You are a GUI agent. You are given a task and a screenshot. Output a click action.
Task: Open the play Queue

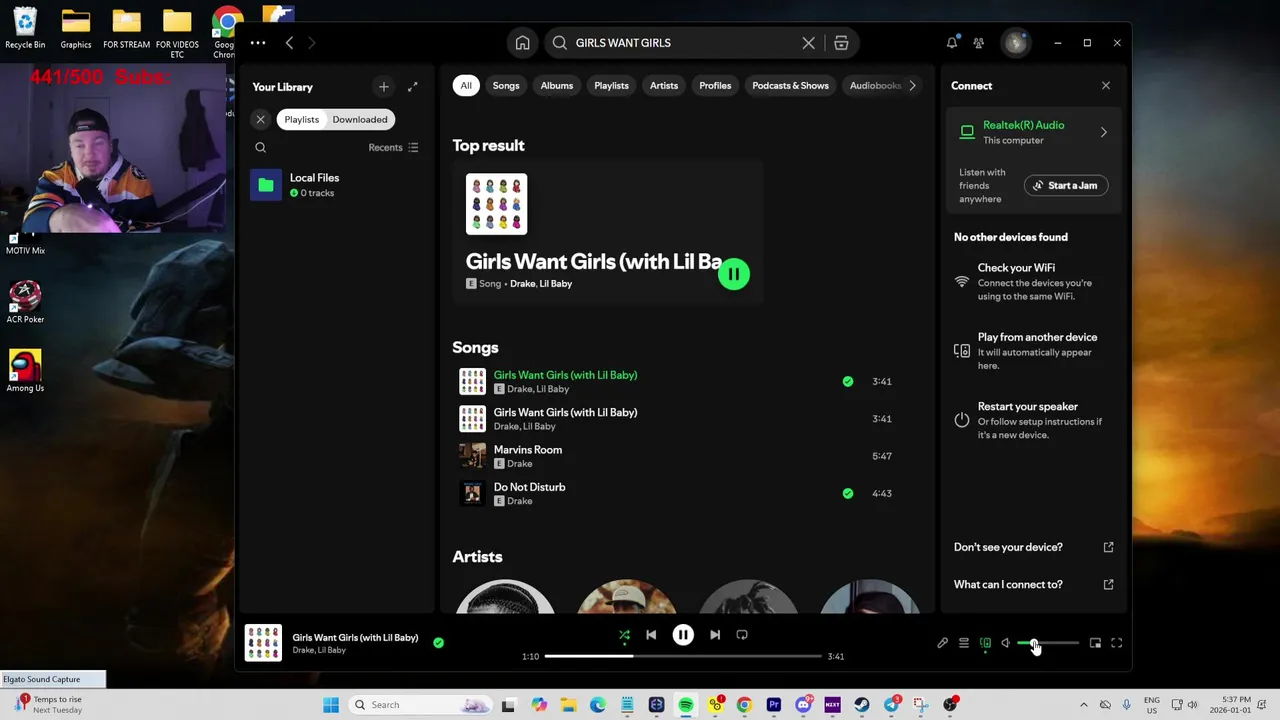[x=964, y=643]
